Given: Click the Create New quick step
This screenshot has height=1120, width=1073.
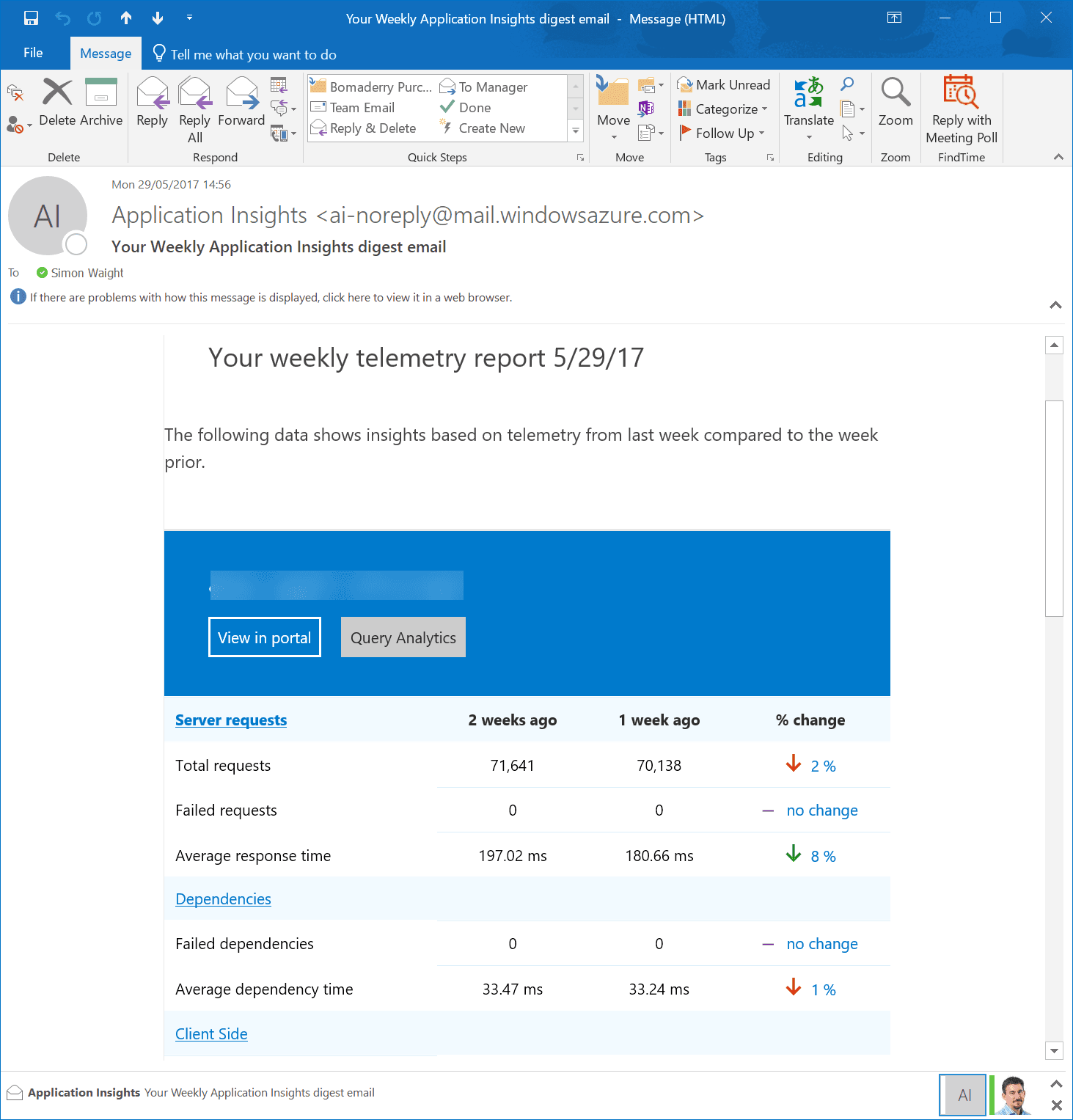Looking at the screenshot, I should (483, 128).
